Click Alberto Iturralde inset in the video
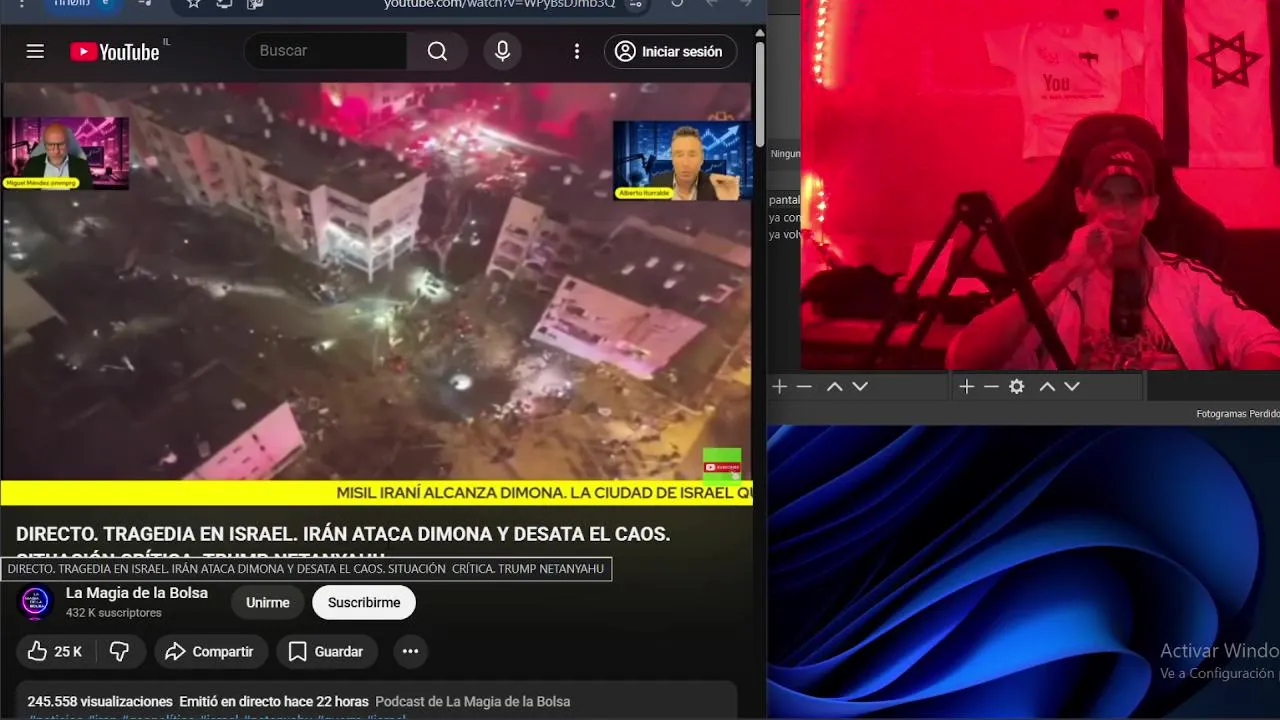The width and height of the screenshot is (1280, 720). 683,160
